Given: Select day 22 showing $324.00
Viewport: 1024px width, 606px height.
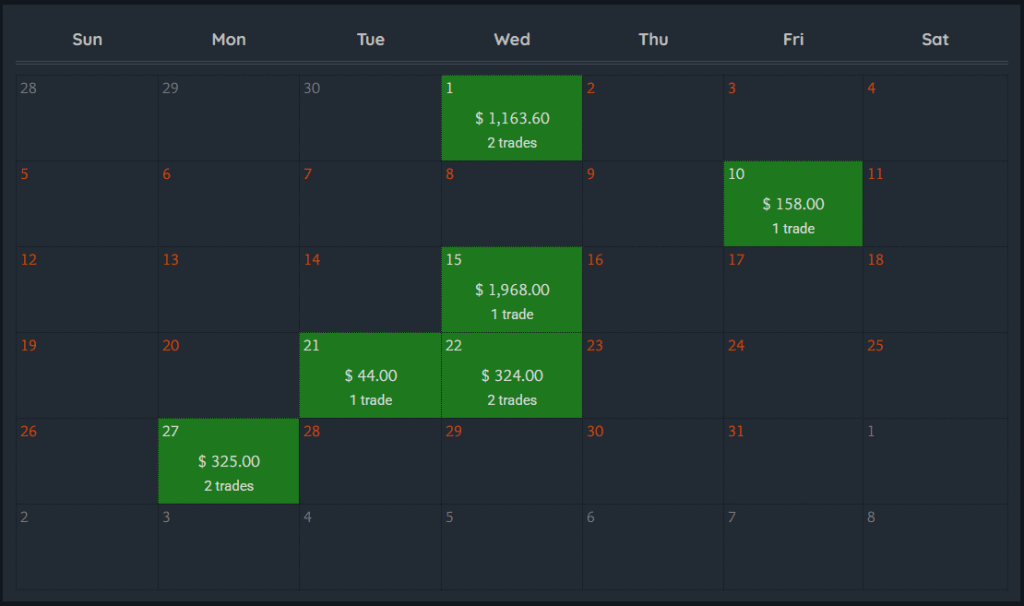Looking at the screenshot, I should pos(512,376).
